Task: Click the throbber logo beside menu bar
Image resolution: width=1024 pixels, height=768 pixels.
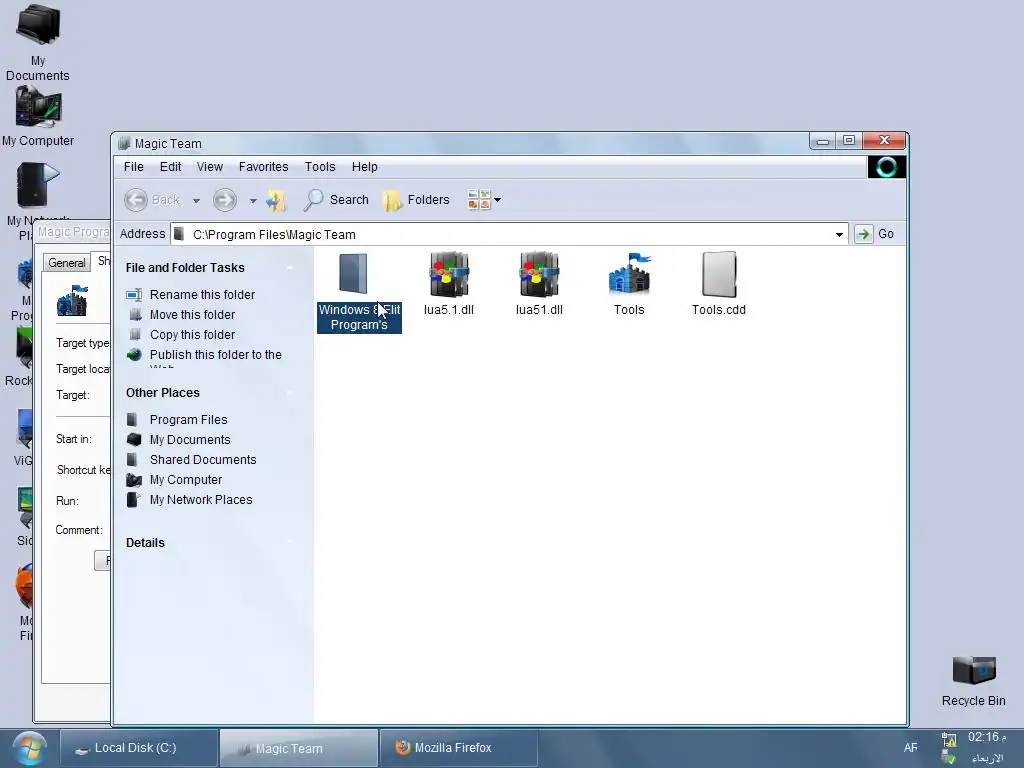Action: coord(886,167)
